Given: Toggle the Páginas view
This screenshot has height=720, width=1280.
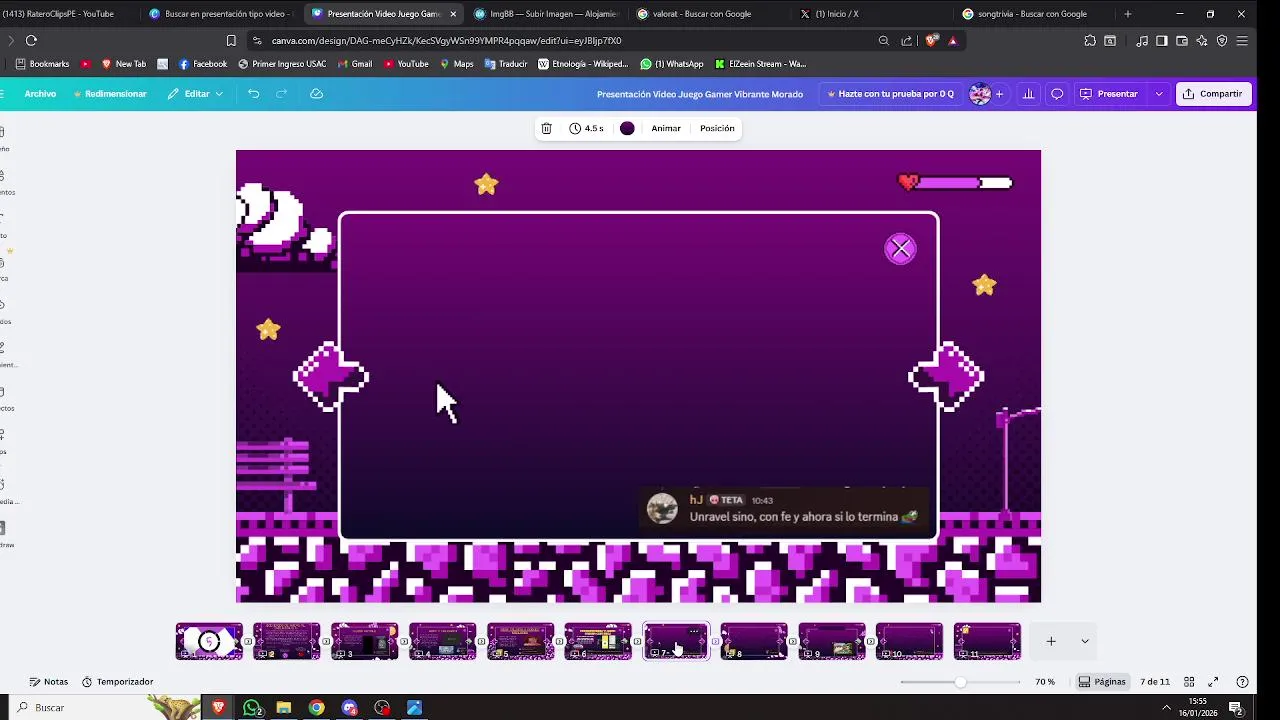Looking at the screenshot, I should (1102, 682).
